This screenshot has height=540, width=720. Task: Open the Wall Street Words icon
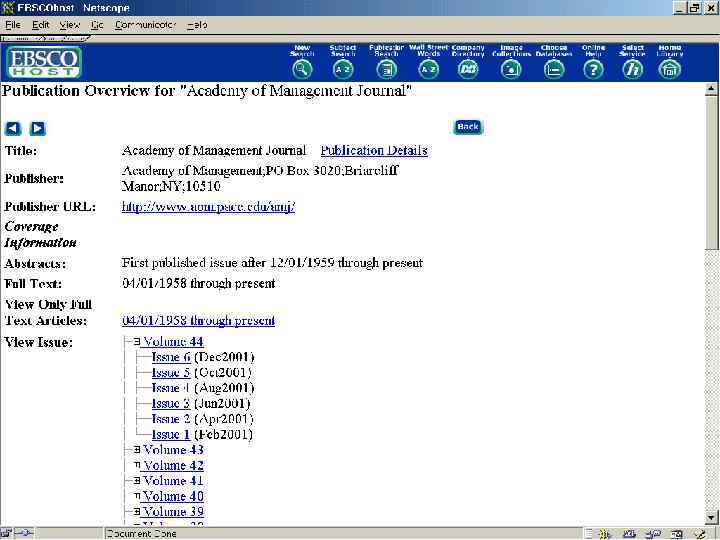(x=428, y=69)
